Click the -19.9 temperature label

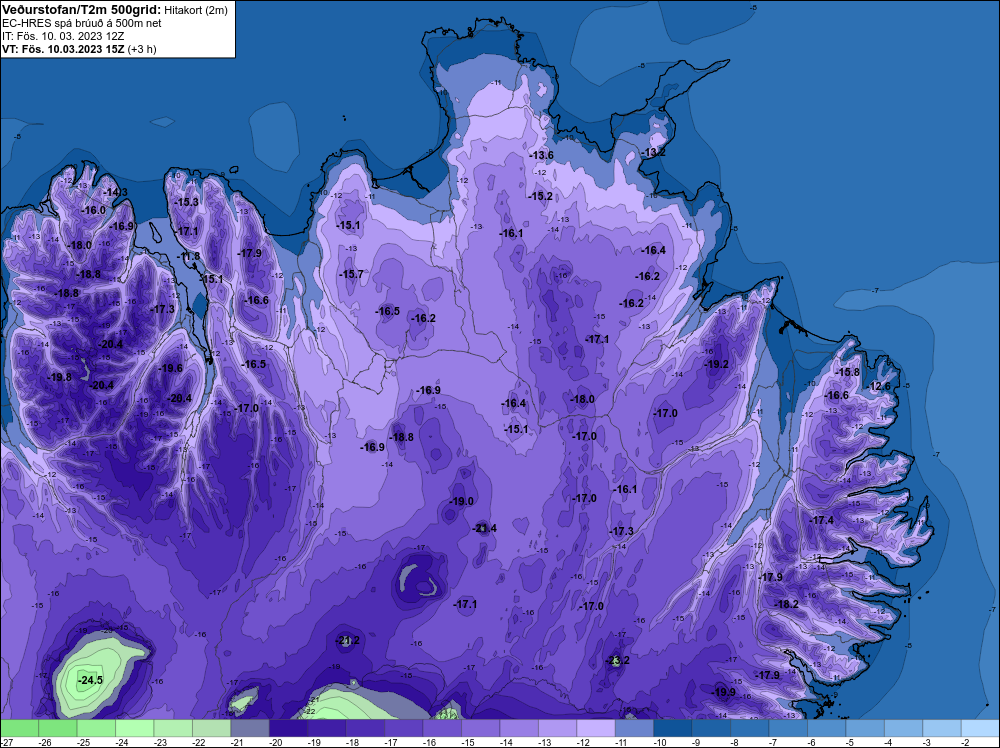click(723, 692)
